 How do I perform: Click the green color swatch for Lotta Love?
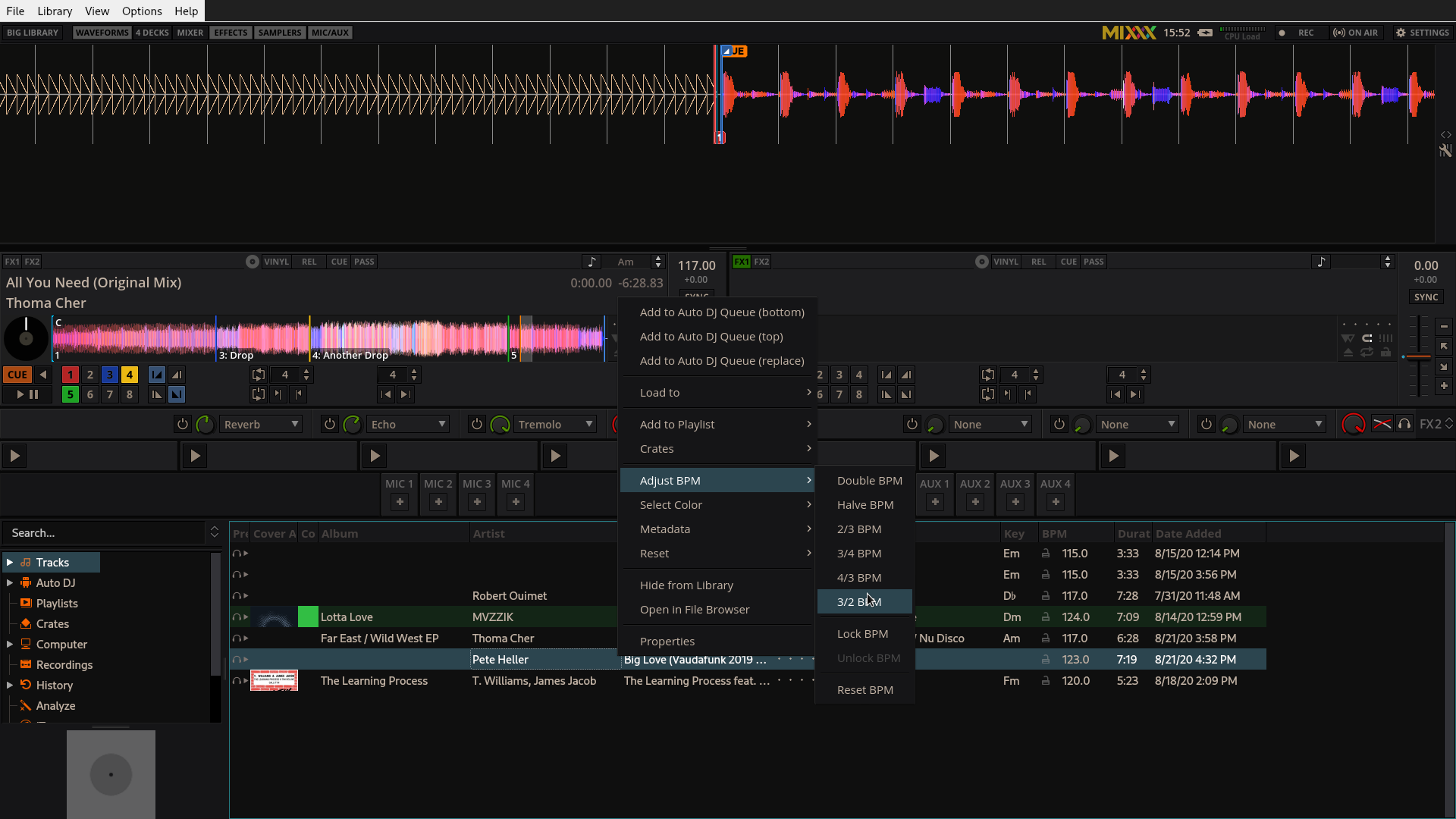point(308,617)
